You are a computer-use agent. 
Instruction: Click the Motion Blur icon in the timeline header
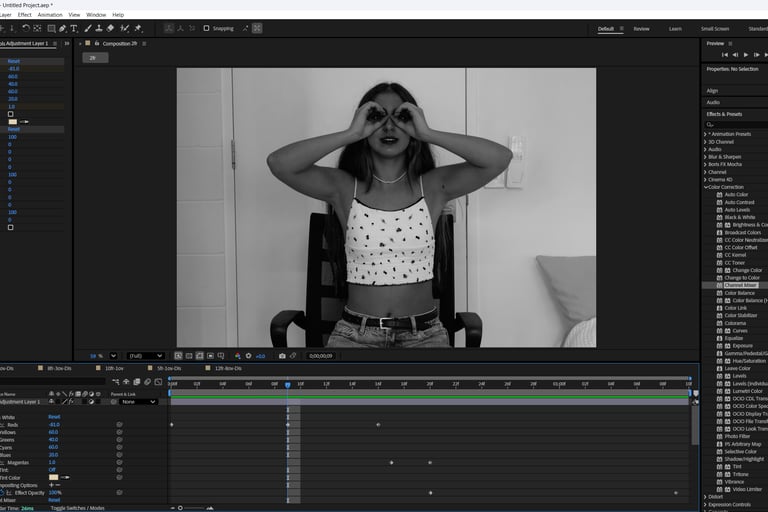(147, 382)
